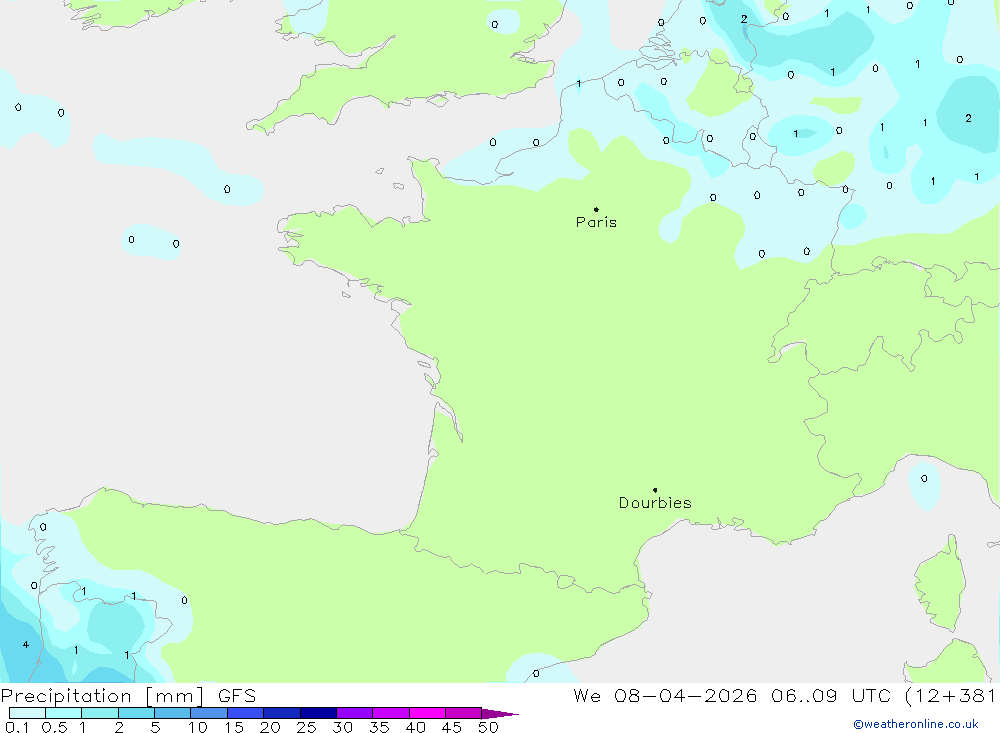Click the legend scale label '0.1'
Viewport: 1000px width, 733px height.
click(x=17, y=727)
